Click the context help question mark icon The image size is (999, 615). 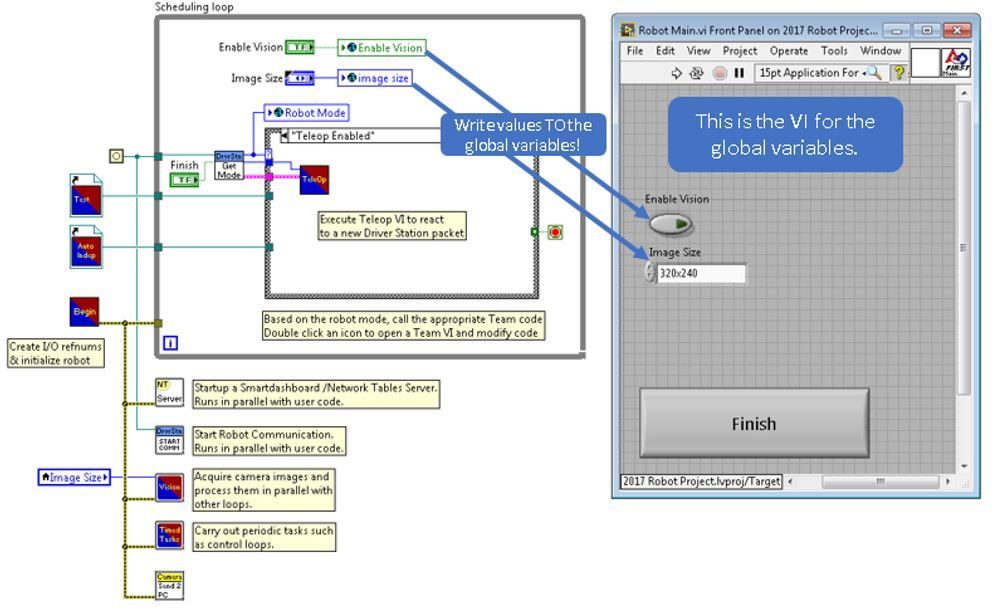898,73
